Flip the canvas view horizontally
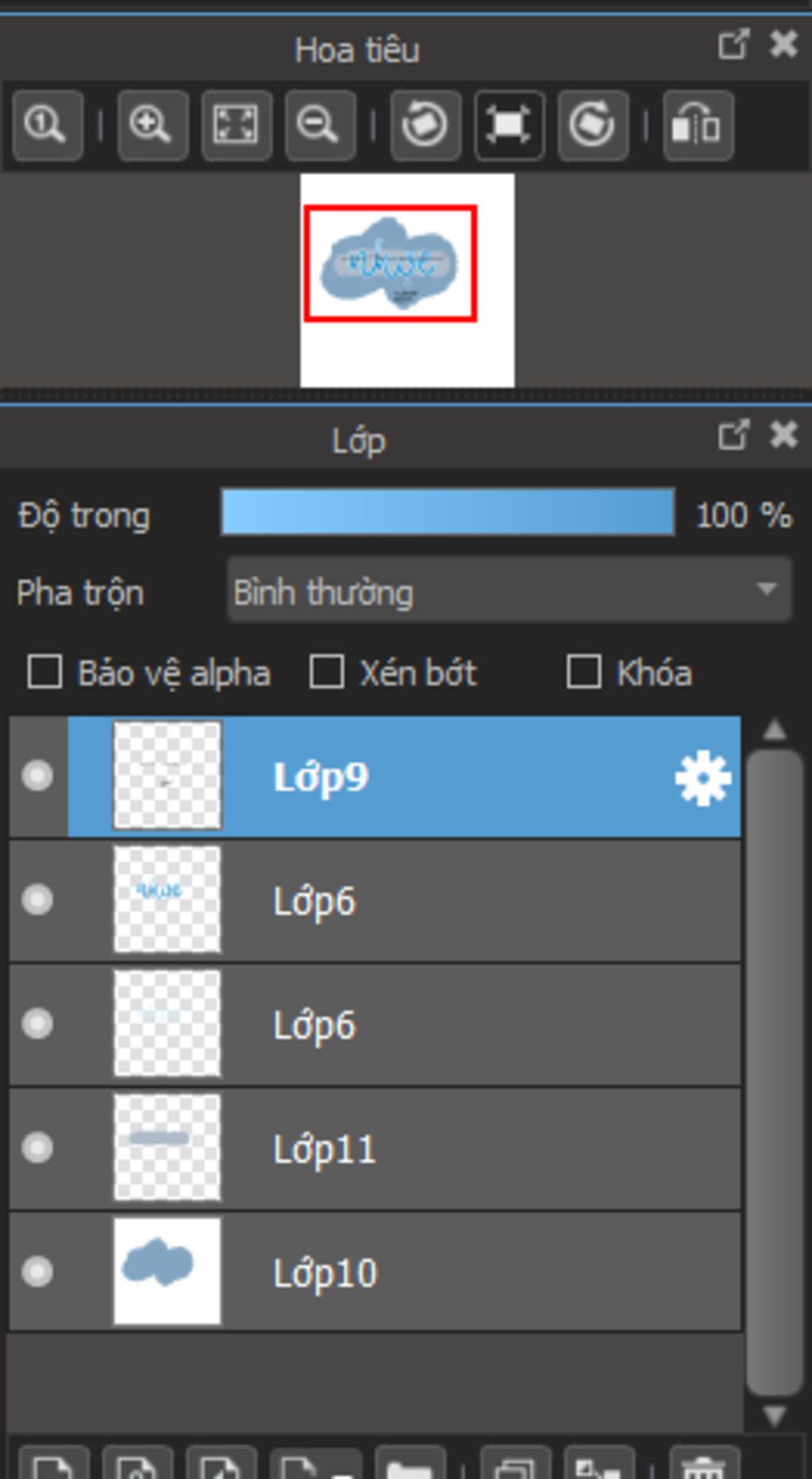The width and height of the screenshot is (812, 1479). click(697, 125)
